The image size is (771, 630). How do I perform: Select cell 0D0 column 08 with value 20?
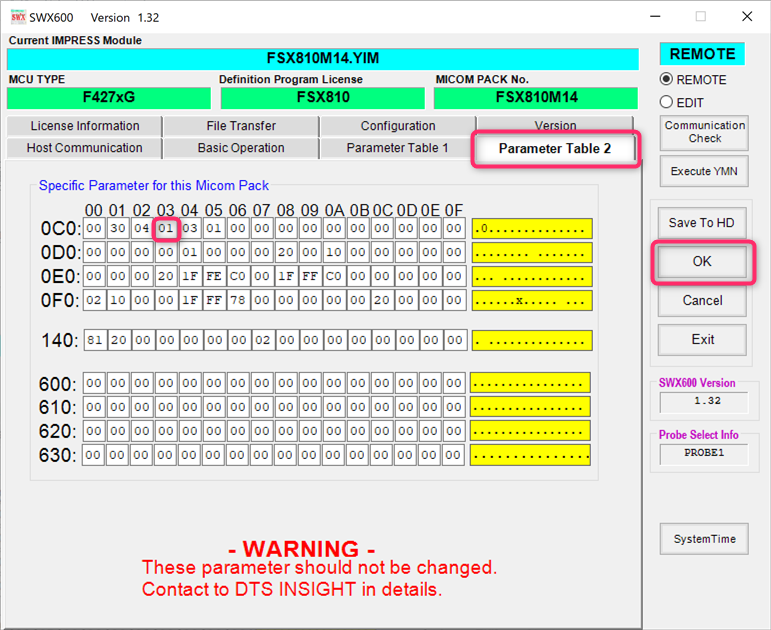click(286, 252)
